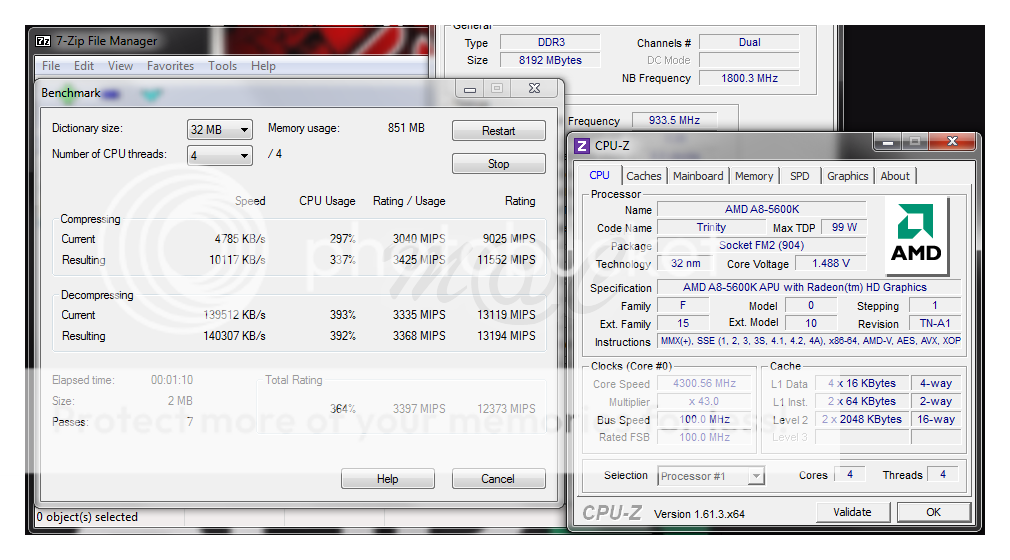Click the 00:01:10 elapsed time value
Viewport: 1010px width, 560px height.
click(172, 380)
